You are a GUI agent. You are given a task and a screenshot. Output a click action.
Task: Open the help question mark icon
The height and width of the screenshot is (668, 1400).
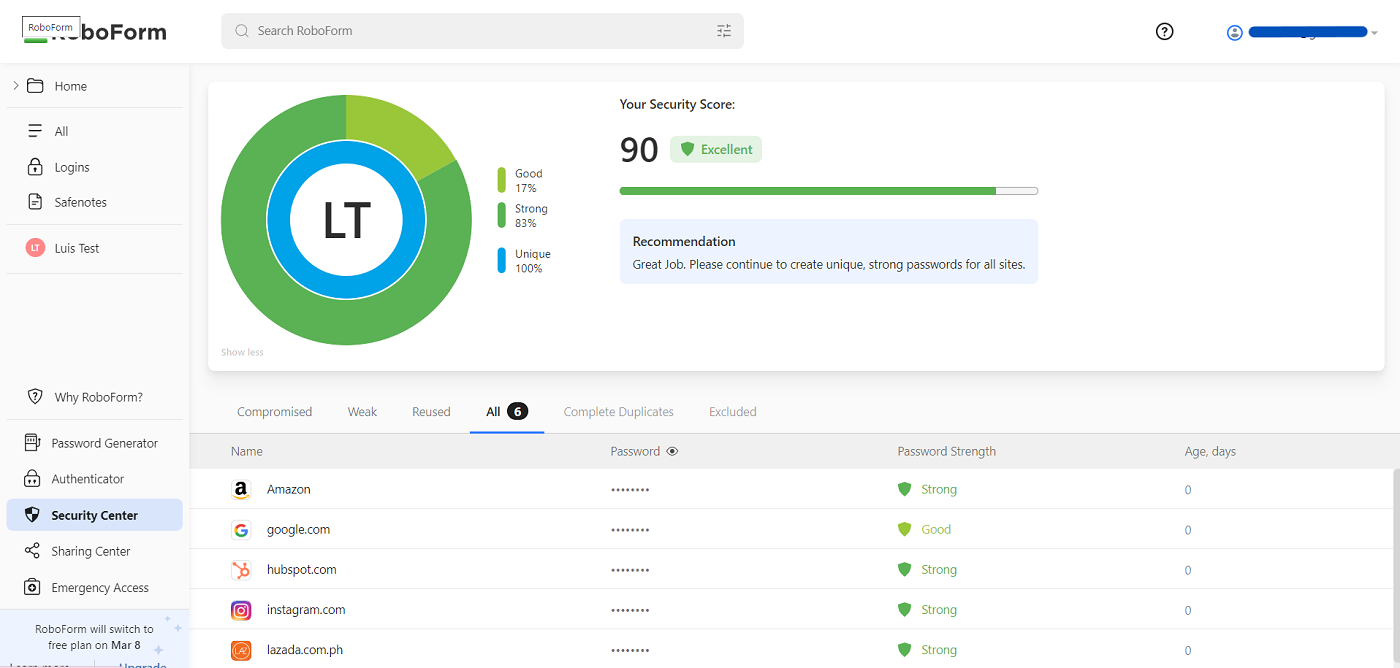click(1164, 31)
